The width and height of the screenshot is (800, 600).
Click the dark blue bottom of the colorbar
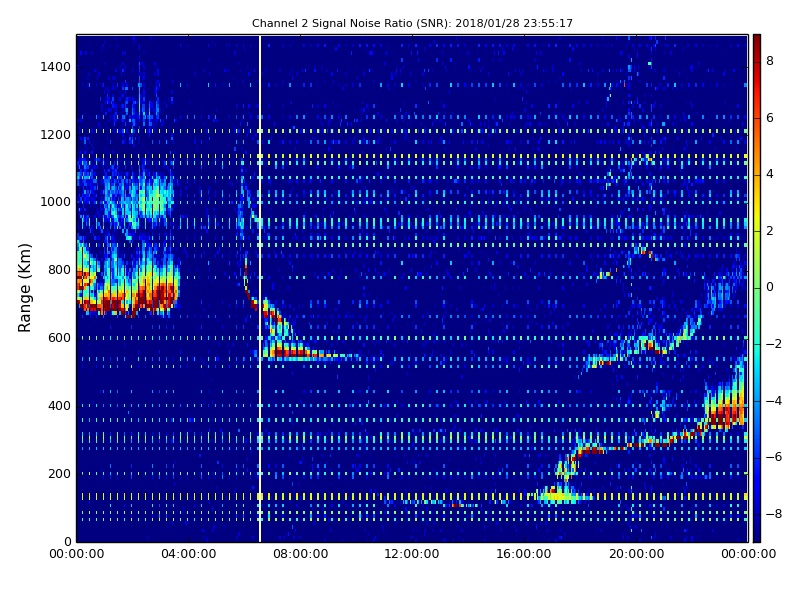tap(757, 531)
